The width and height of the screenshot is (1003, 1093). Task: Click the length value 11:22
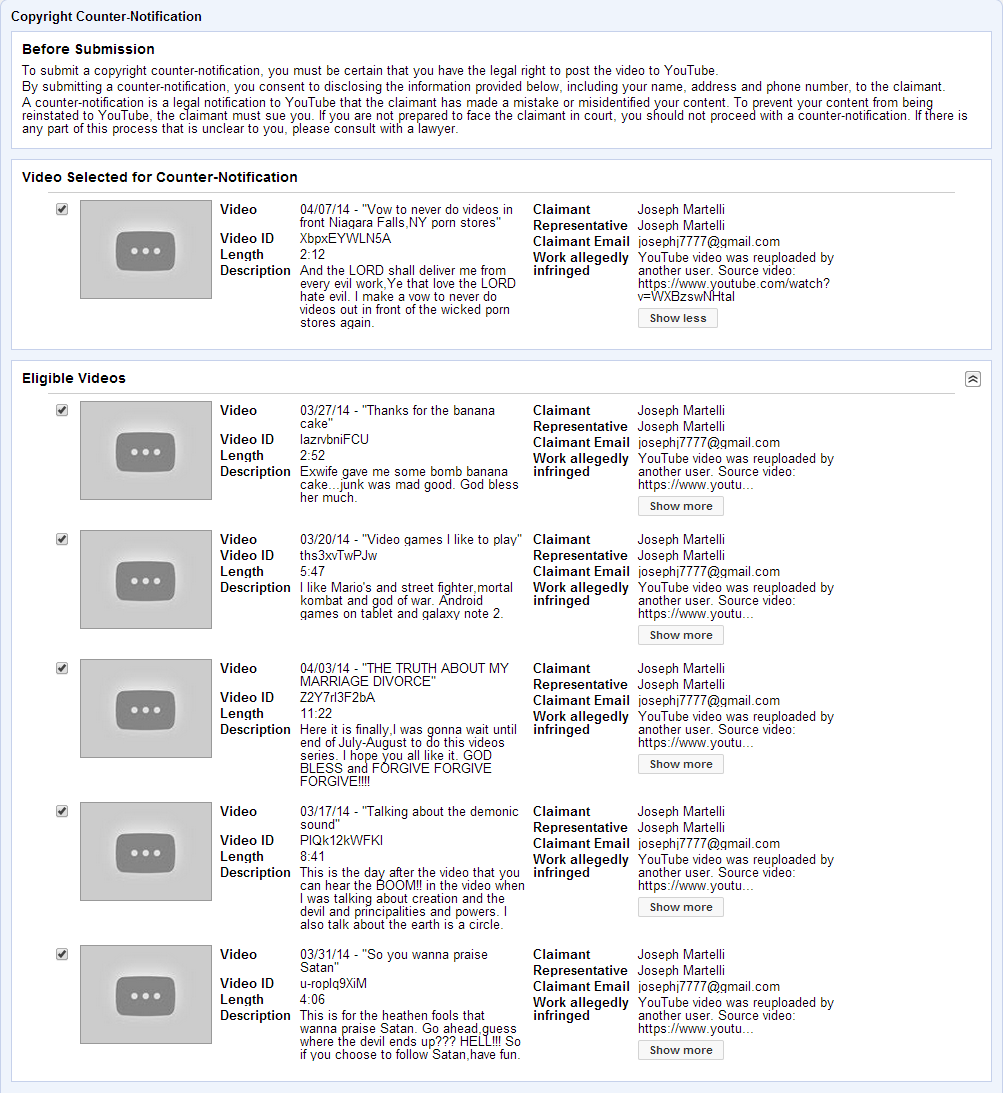click(x=316, y=713)
